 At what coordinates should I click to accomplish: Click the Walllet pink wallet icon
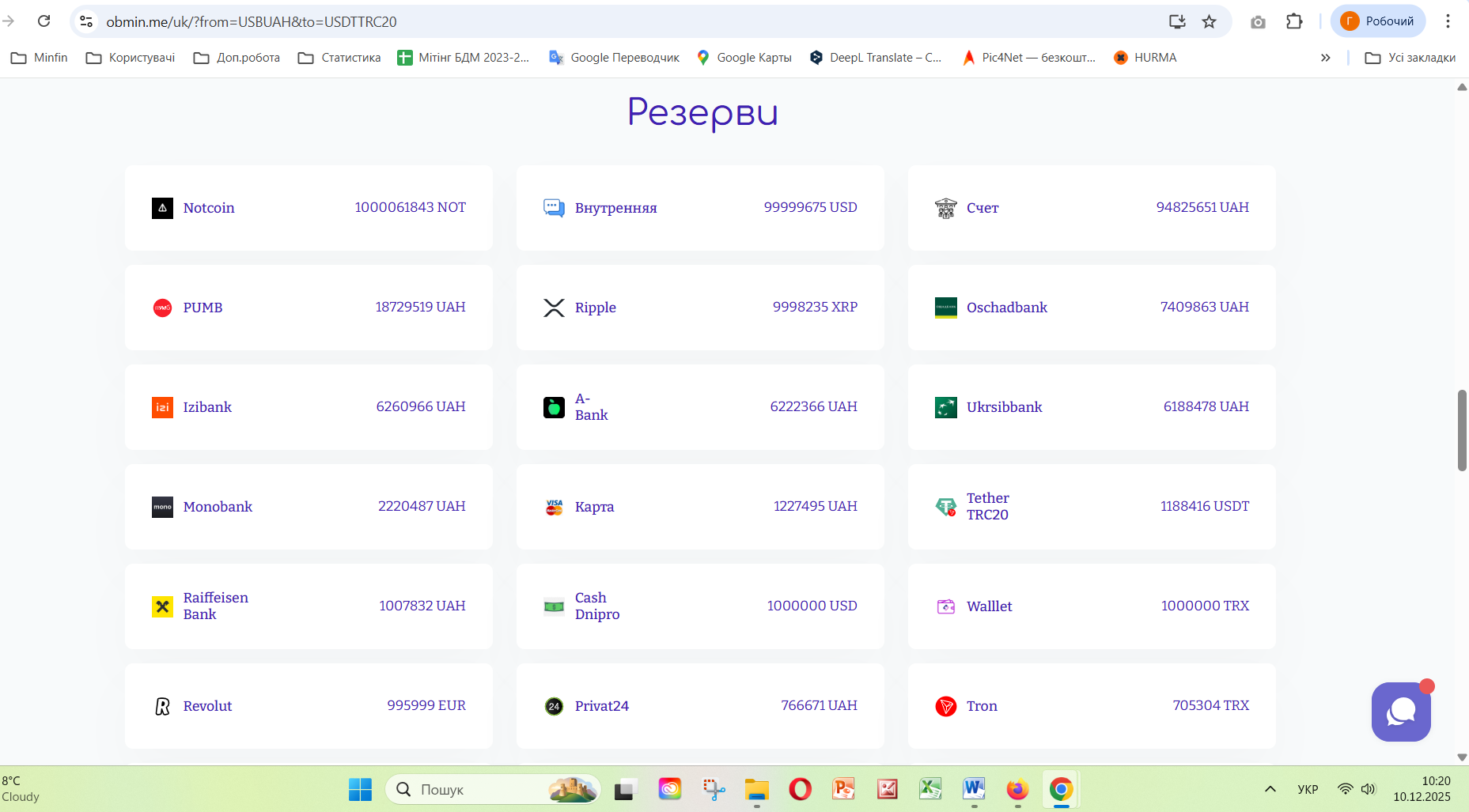click(x=945, y=606)
